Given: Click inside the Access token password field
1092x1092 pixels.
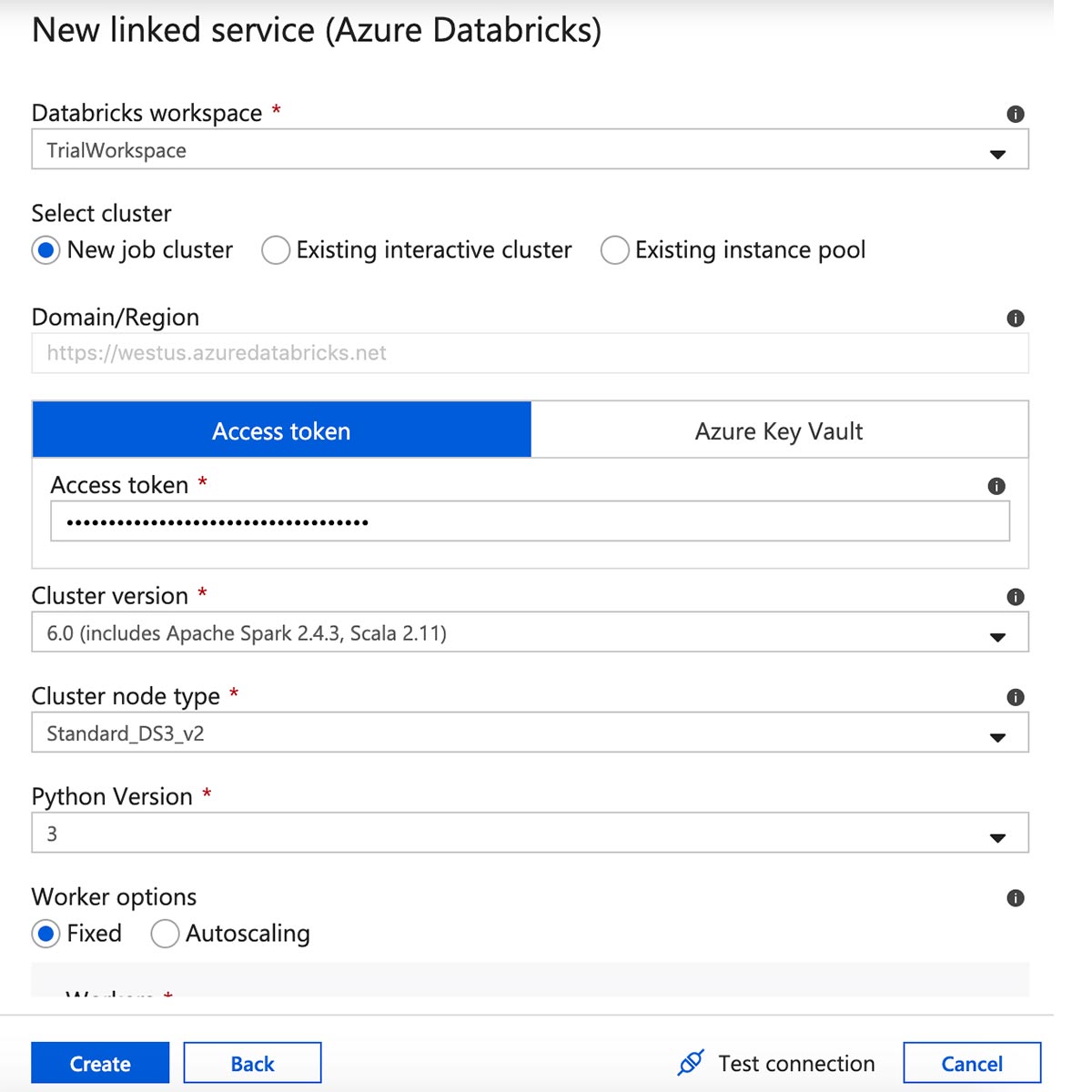Looking at the screenshot, I should 530,522.
